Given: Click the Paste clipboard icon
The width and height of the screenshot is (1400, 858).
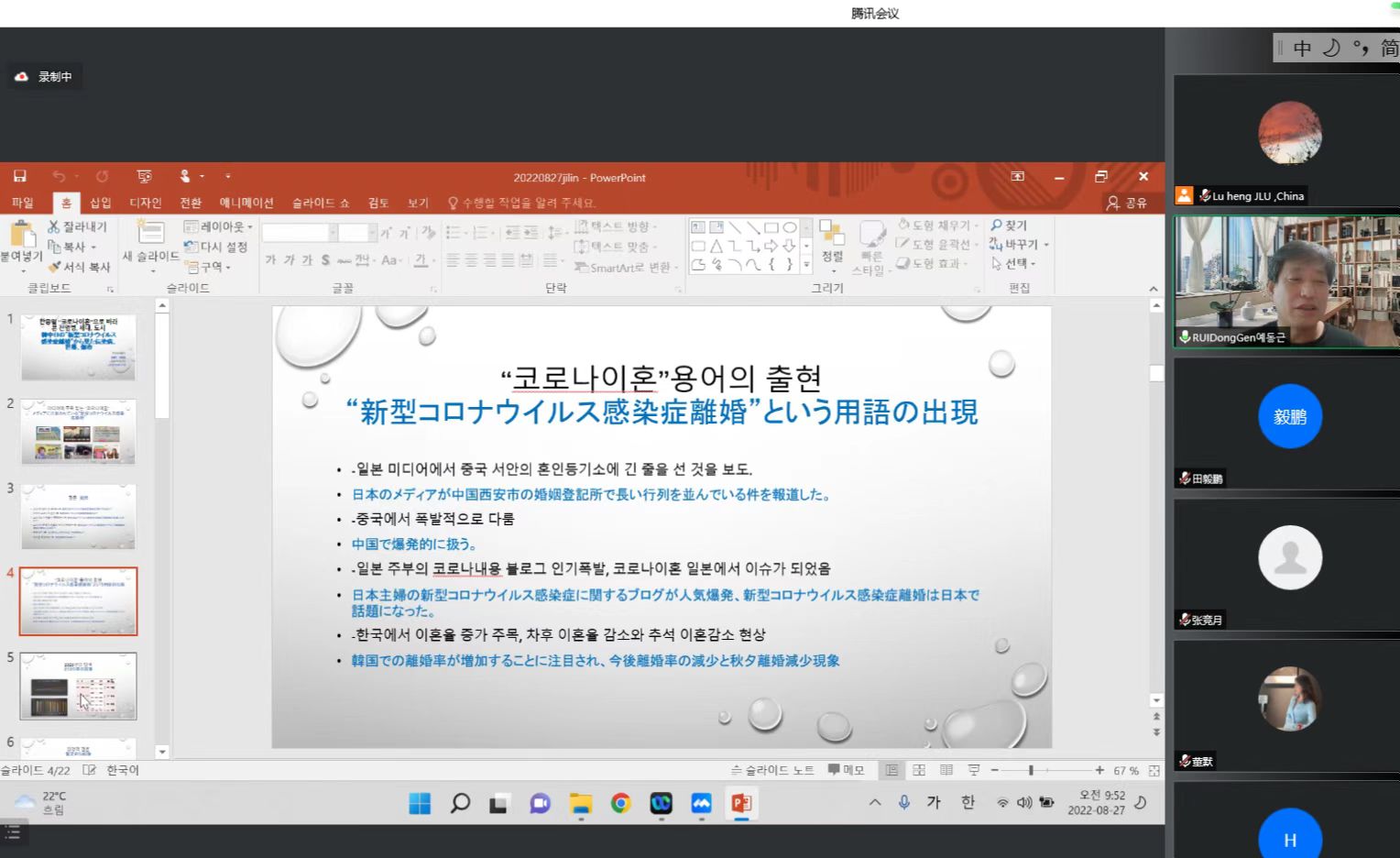Looking at the screenshot, I should [22, 236].
